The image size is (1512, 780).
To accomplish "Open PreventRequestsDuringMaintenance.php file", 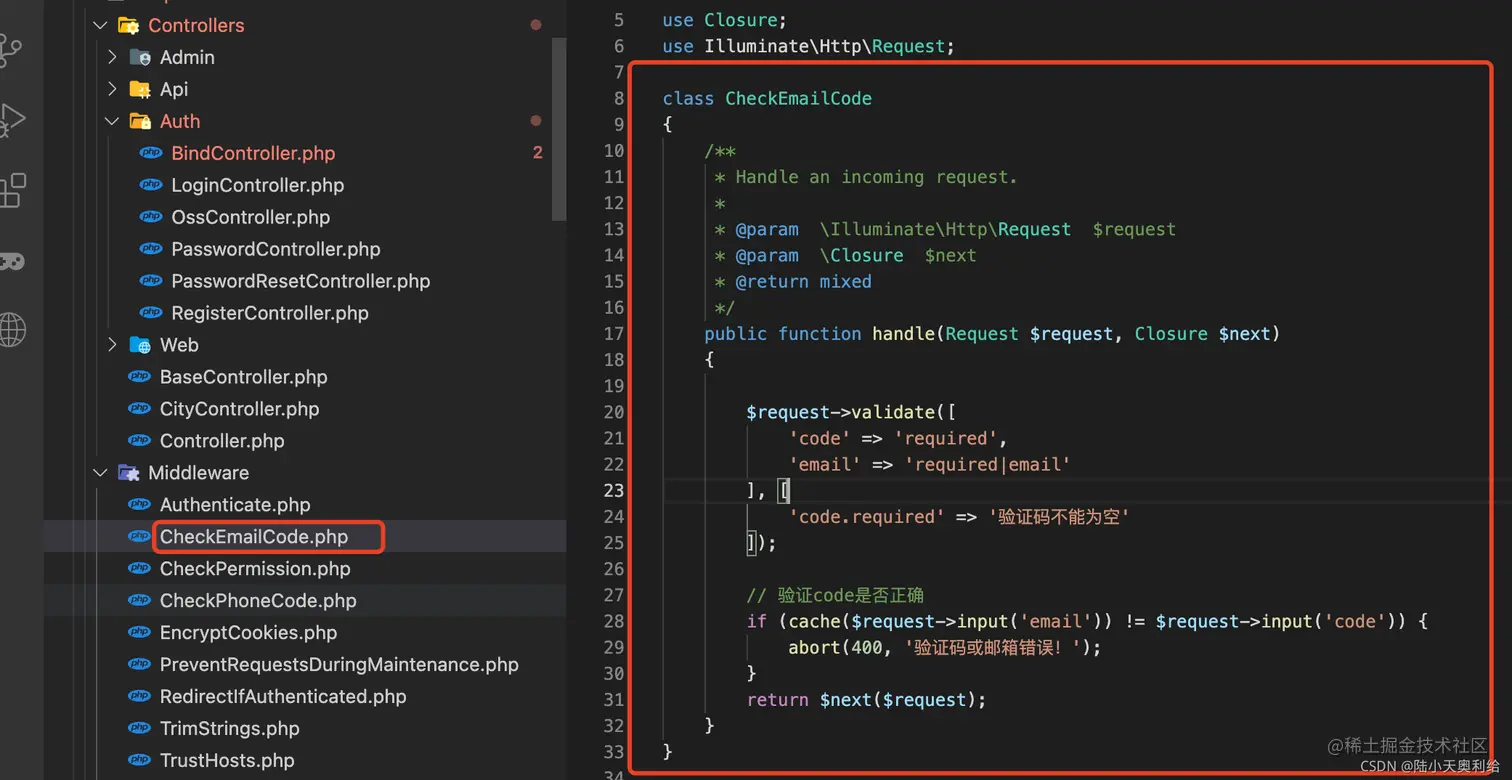I will (x=339, y=665).
